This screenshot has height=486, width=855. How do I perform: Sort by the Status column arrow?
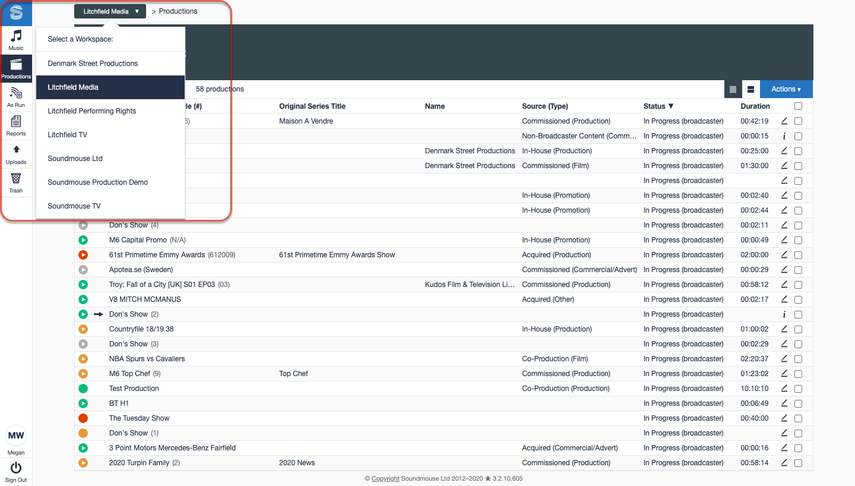click(671, 106)
